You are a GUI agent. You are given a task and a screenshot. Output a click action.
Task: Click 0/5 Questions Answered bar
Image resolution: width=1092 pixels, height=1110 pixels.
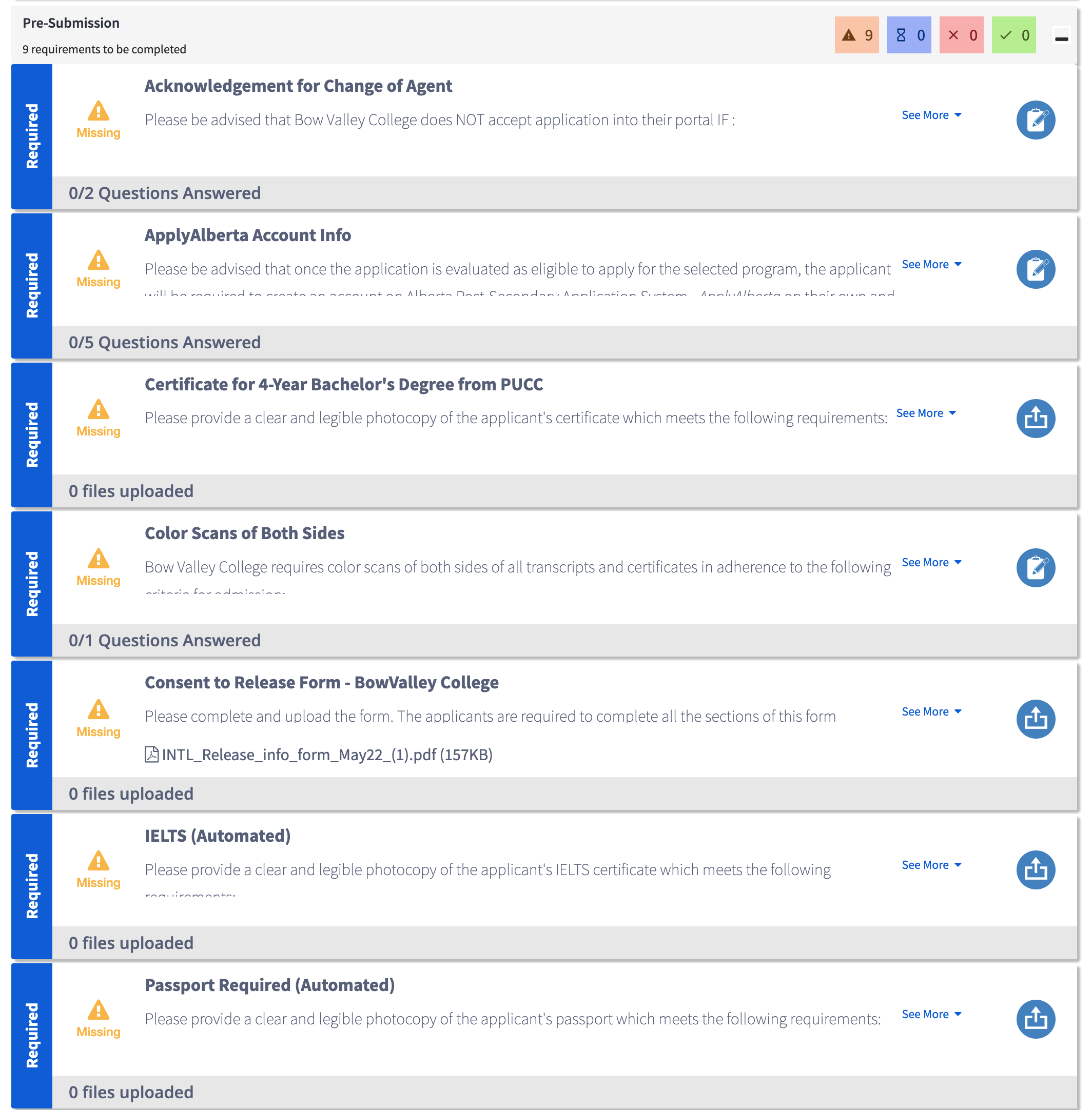[164, 342]
